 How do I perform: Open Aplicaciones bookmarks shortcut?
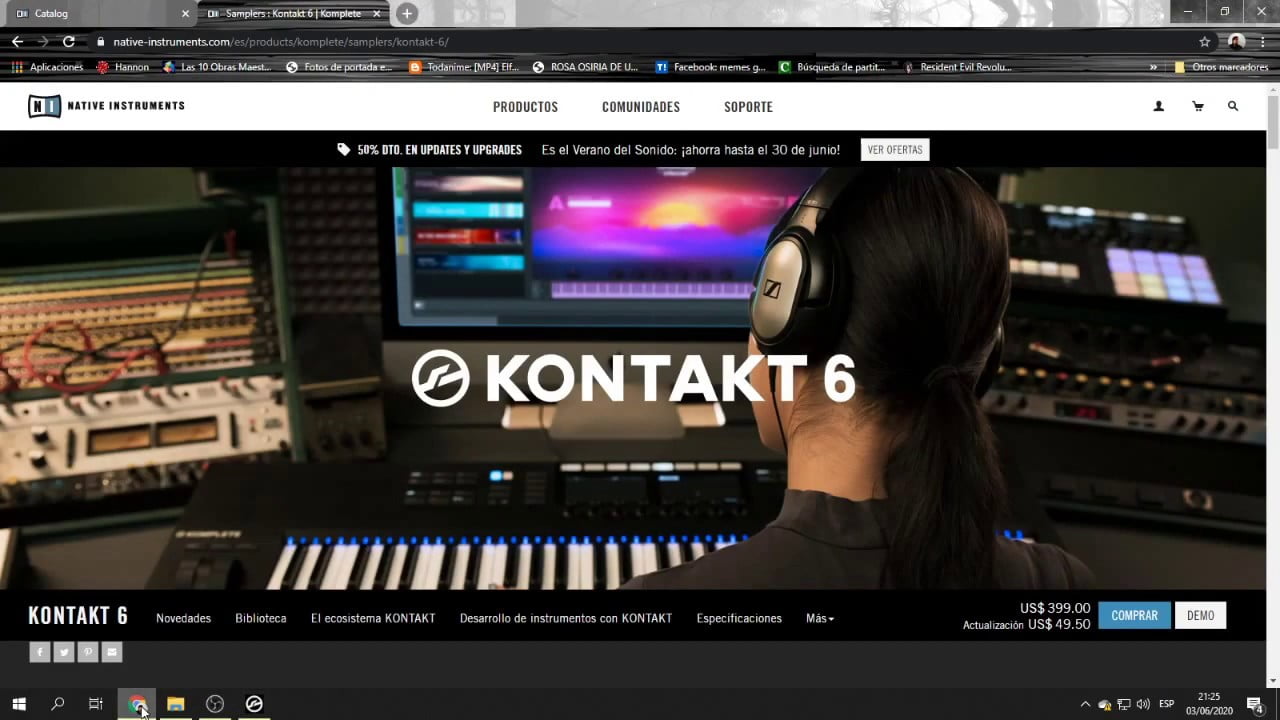[47, 67]
